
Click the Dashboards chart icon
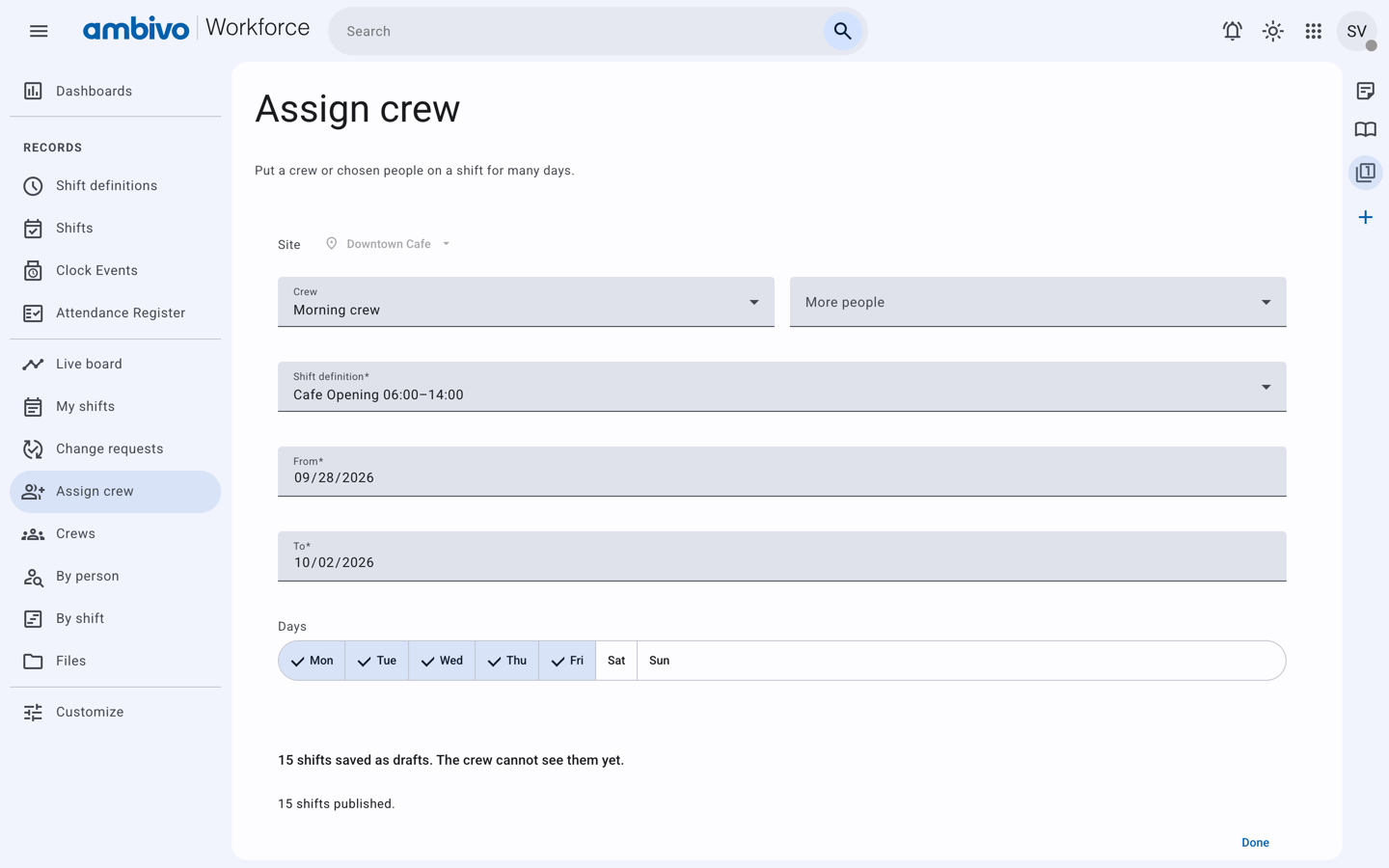coord(33,91)
